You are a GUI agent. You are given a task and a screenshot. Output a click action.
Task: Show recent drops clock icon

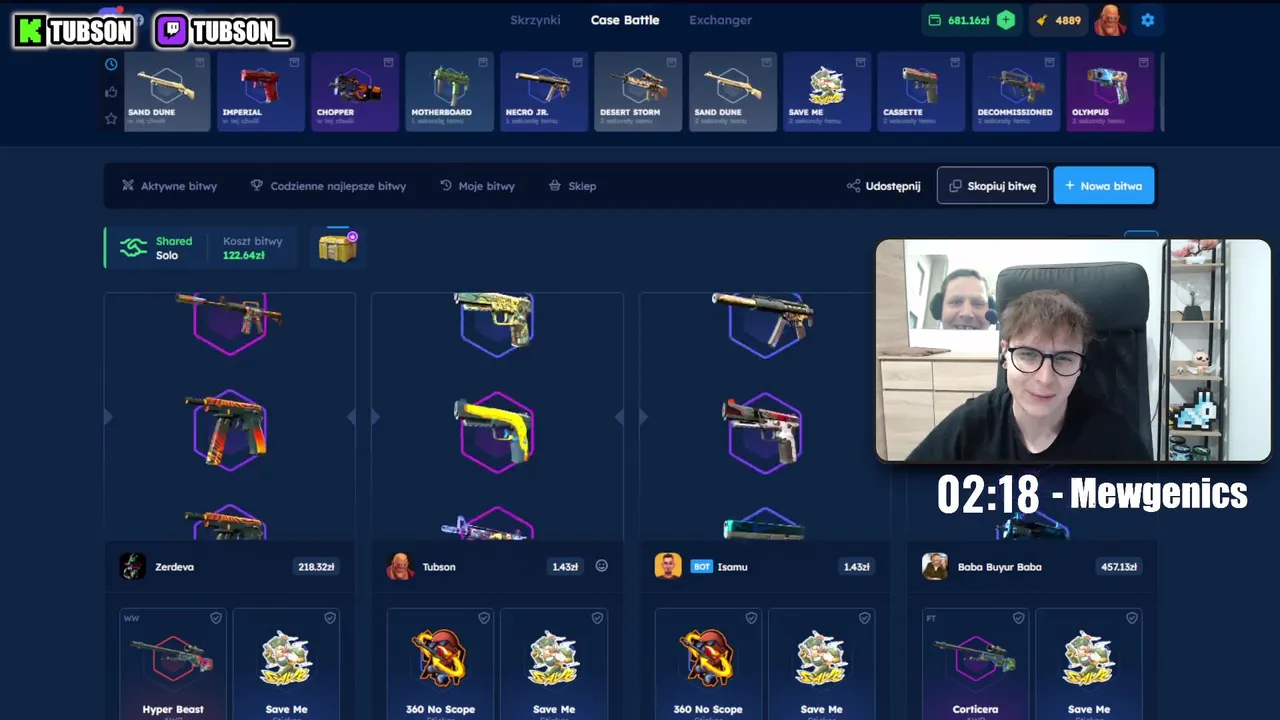pyautogui.click(x=111, y=64)
